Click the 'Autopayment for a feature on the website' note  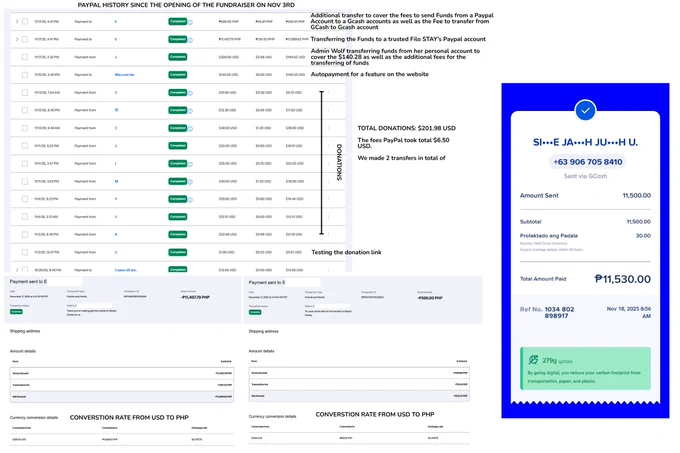click(x=369, y=74)
